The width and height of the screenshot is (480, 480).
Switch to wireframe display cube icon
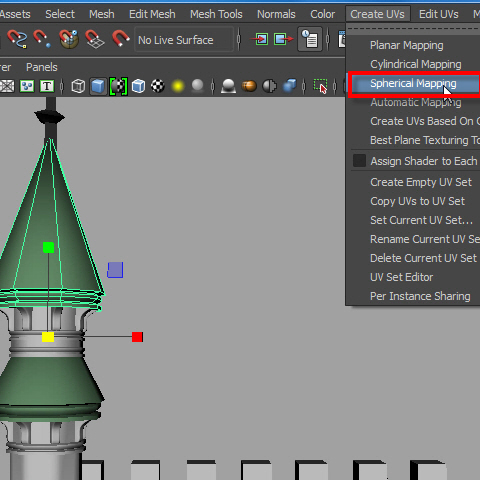click(x=78, y=86)
